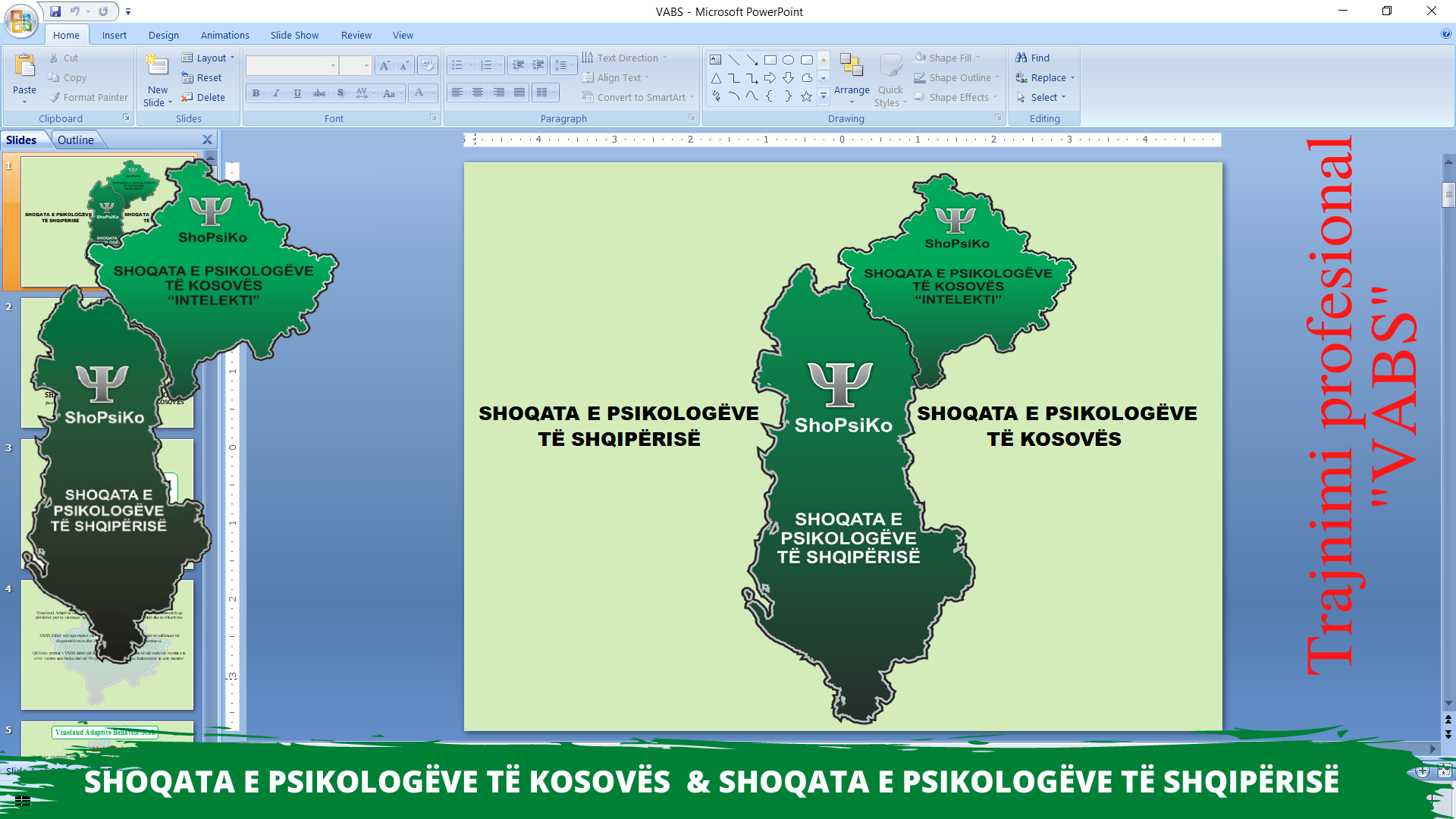Switch to the Design ribbon tab
The image size is (1456, 819).
164,35
